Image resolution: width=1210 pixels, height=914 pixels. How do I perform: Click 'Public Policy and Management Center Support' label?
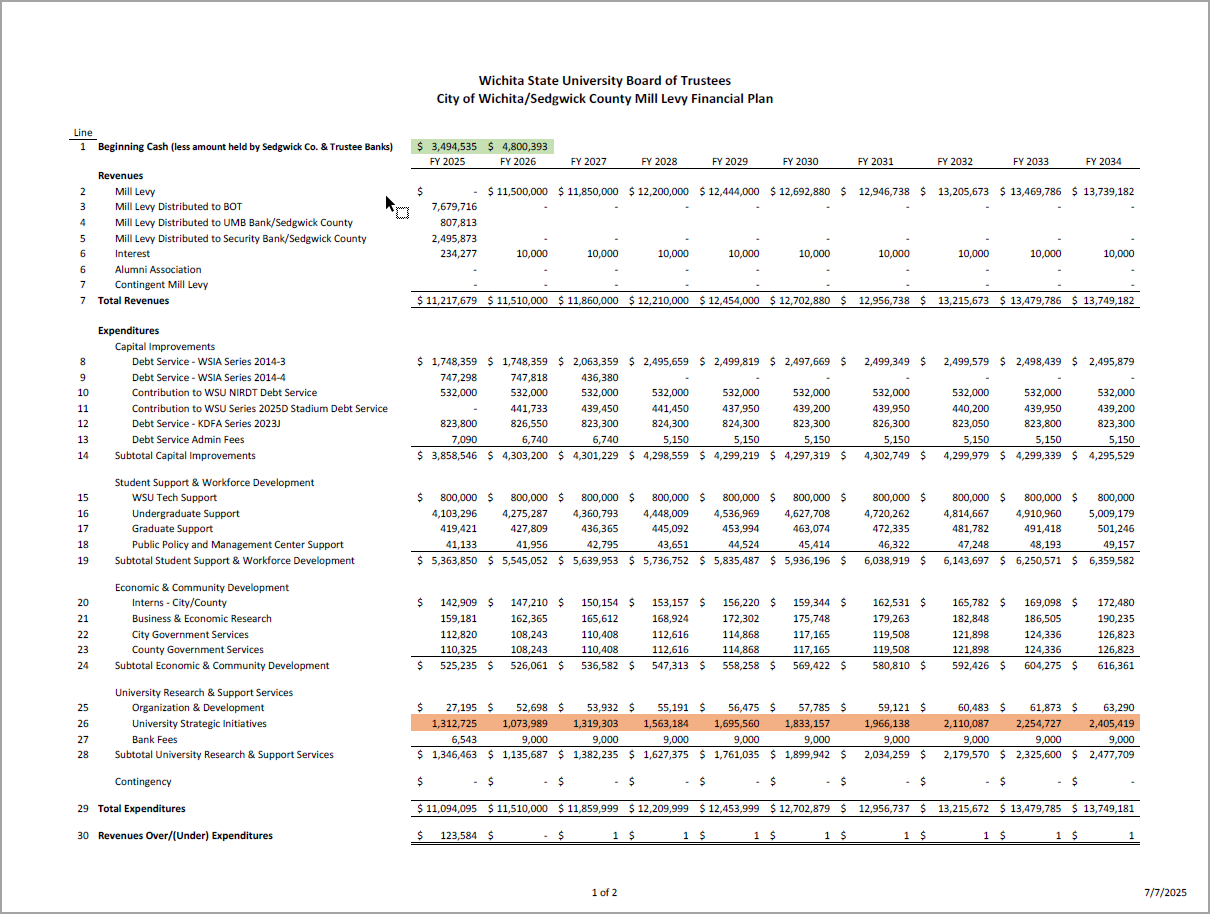(x=238, y=545)
